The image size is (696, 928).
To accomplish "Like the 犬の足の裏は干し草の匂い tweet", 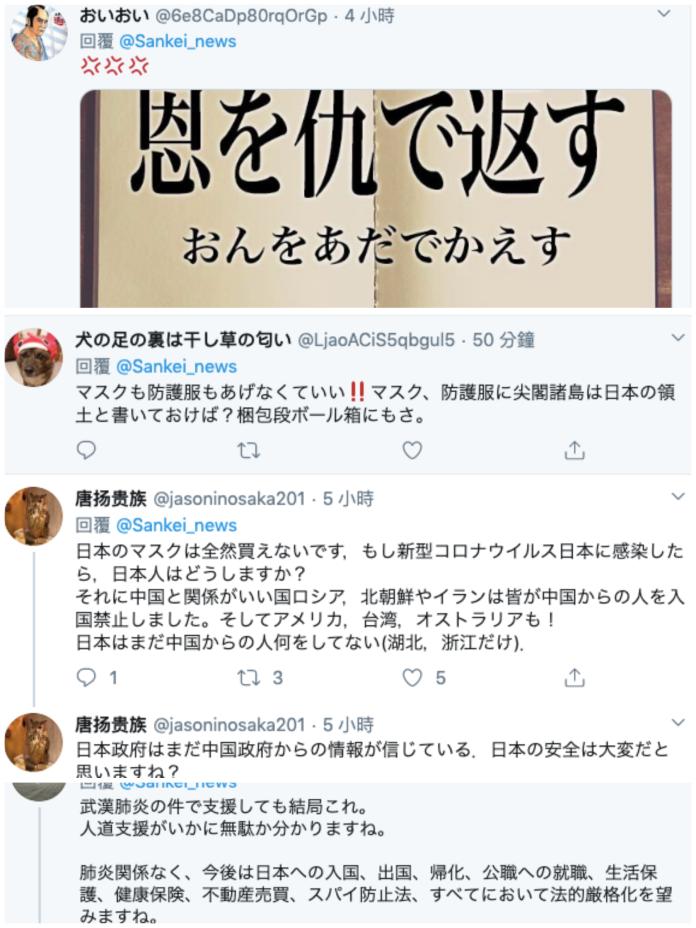I will tap(412, 451).
